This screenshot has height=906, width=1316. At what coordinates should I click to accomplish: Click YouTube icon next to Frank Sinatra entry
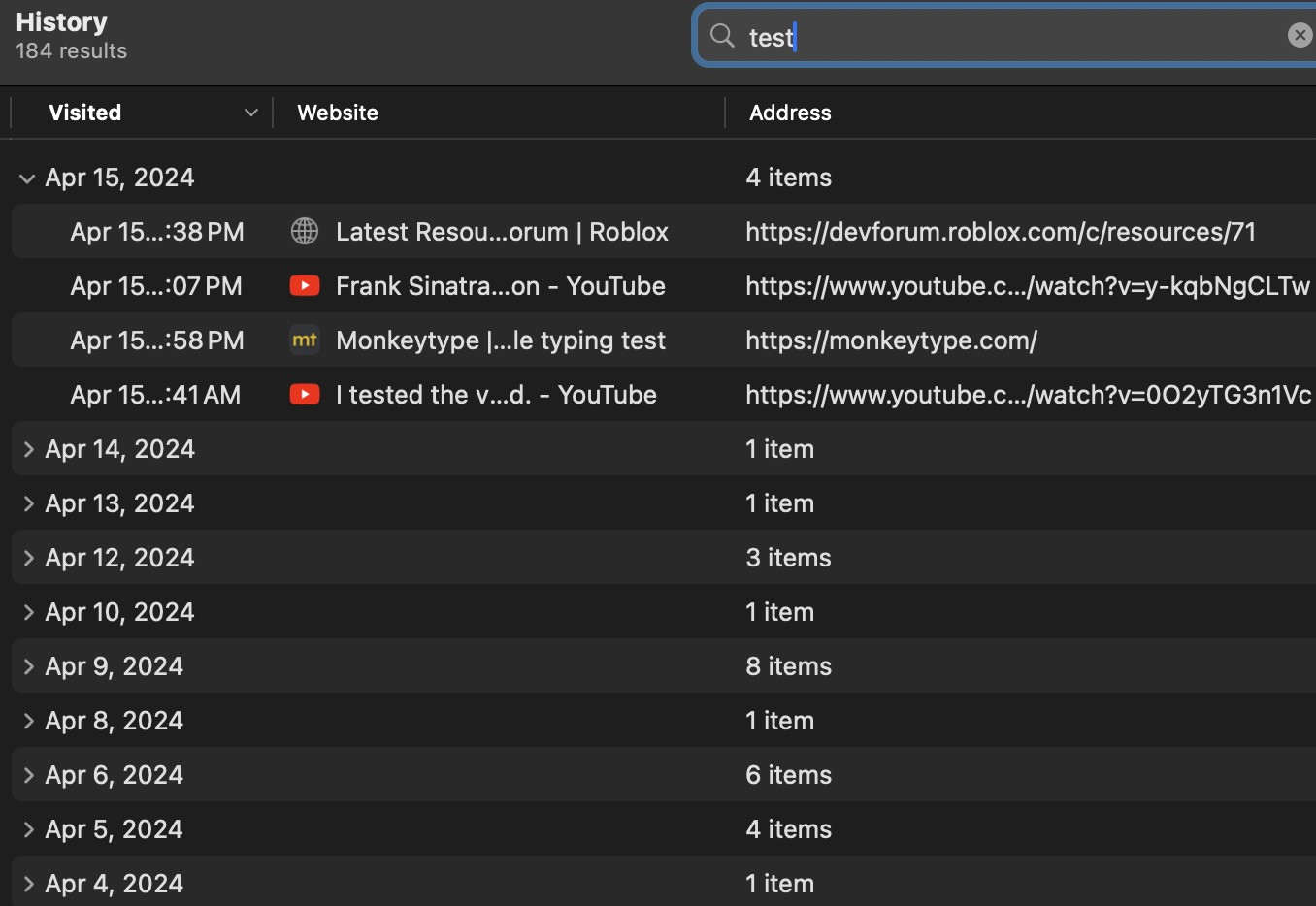(305, 286)
